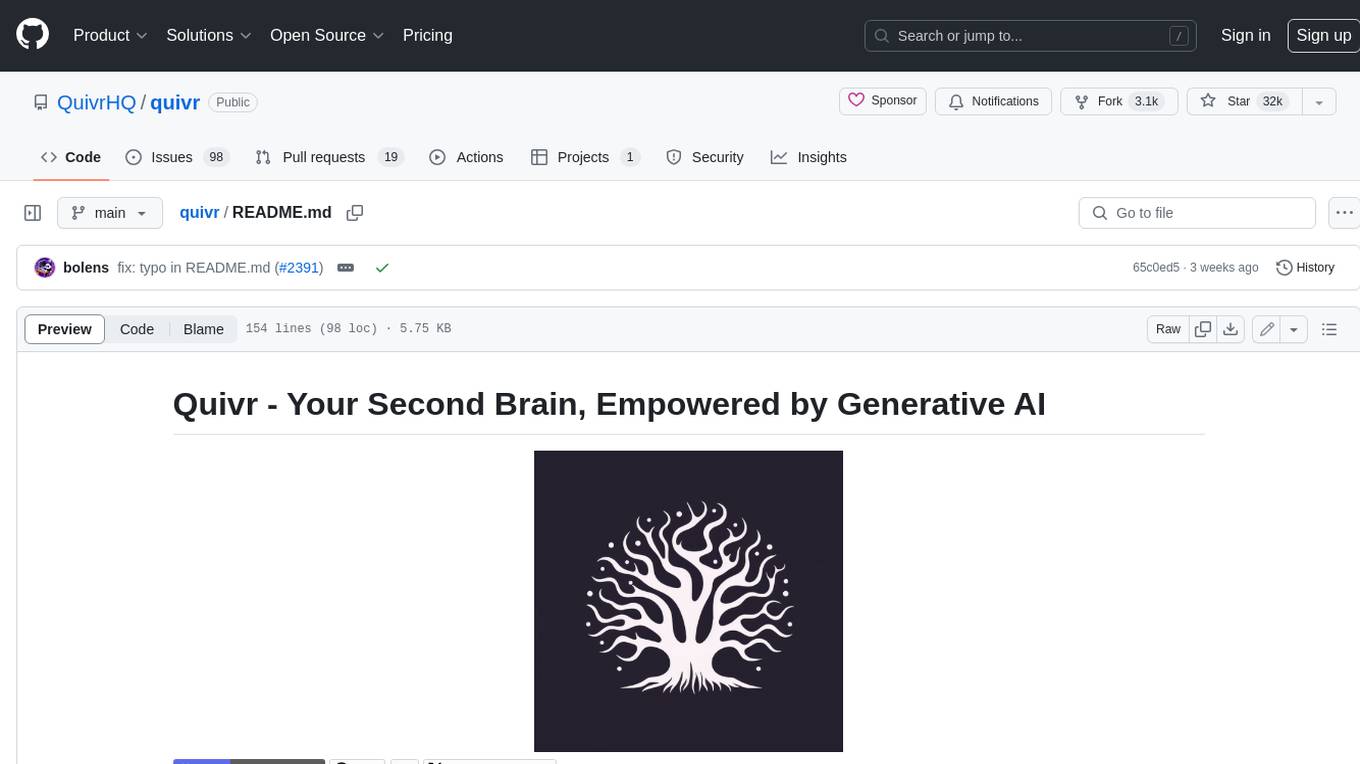Switch to the Issues tab

click(177, 157)
